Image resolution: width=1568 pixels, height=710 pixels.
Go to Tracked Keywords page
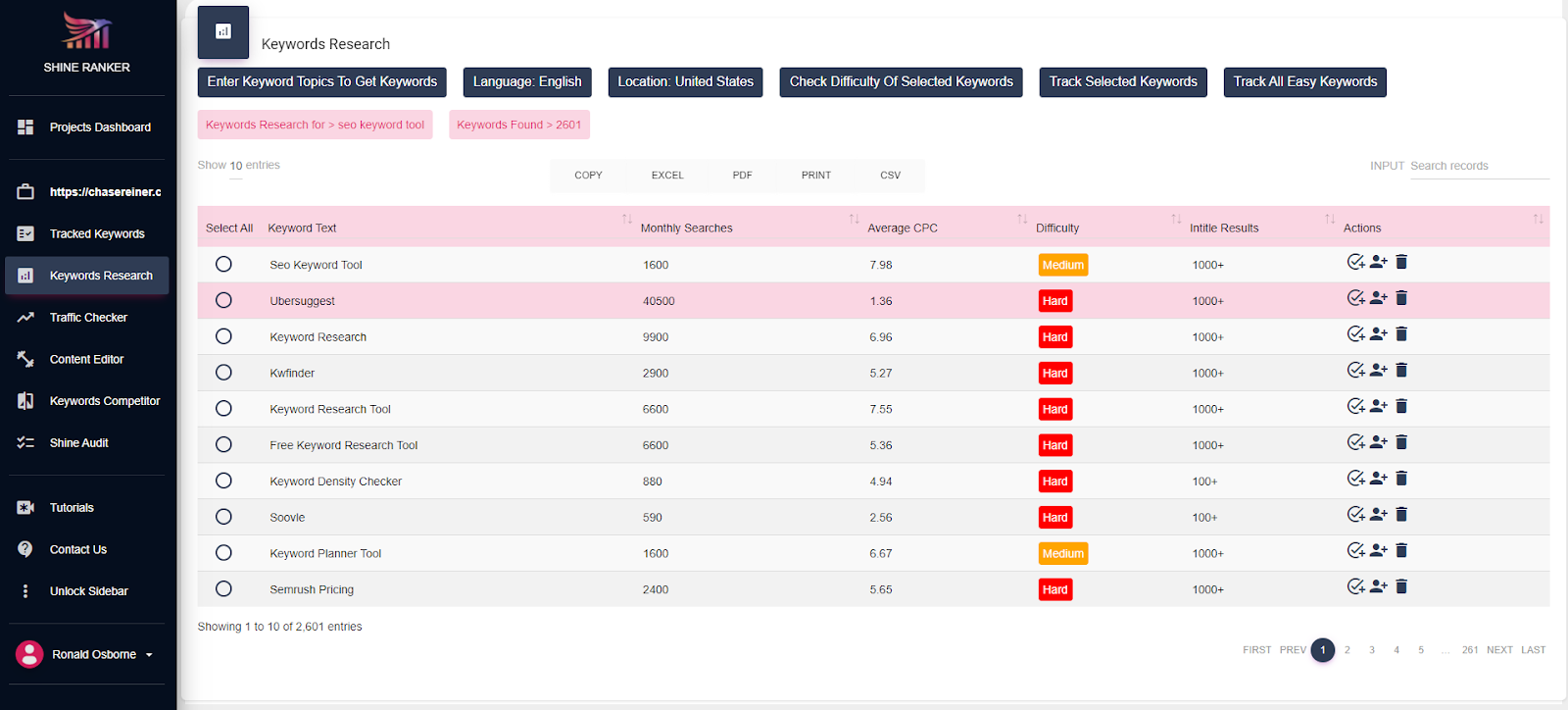tap(87, 234)
